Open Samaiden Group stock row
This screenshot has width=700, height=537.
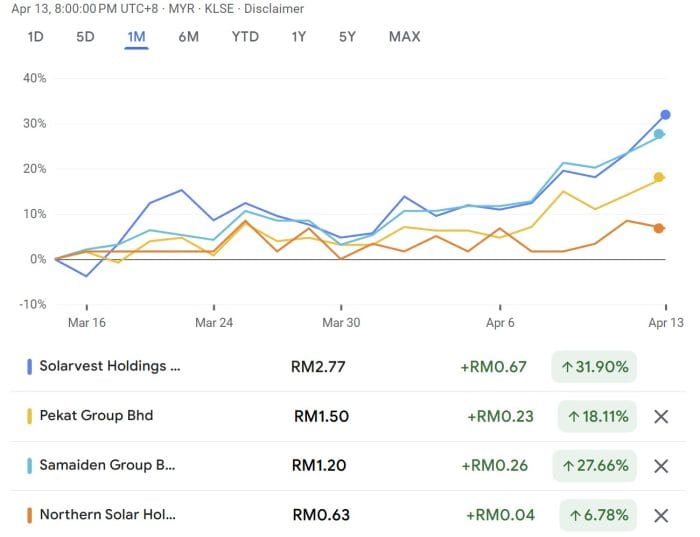click(107, 465)
